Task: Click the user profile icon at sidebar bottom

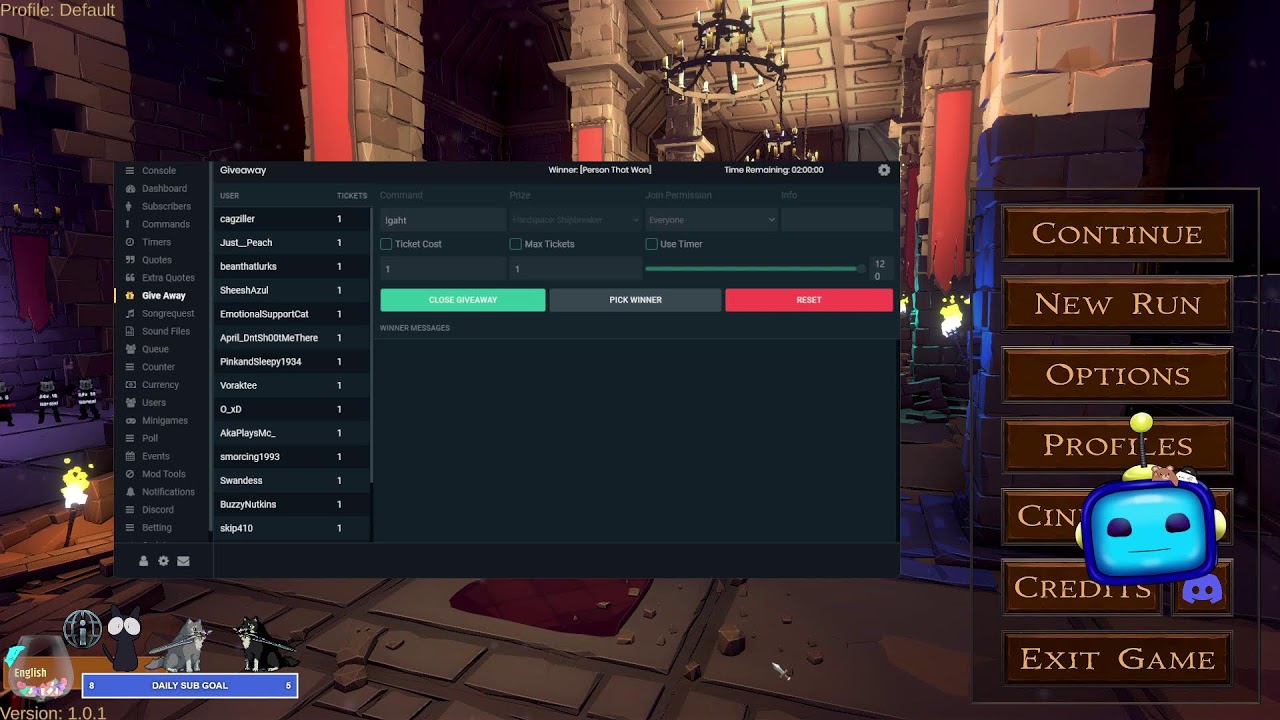Action: coord(144,561)
